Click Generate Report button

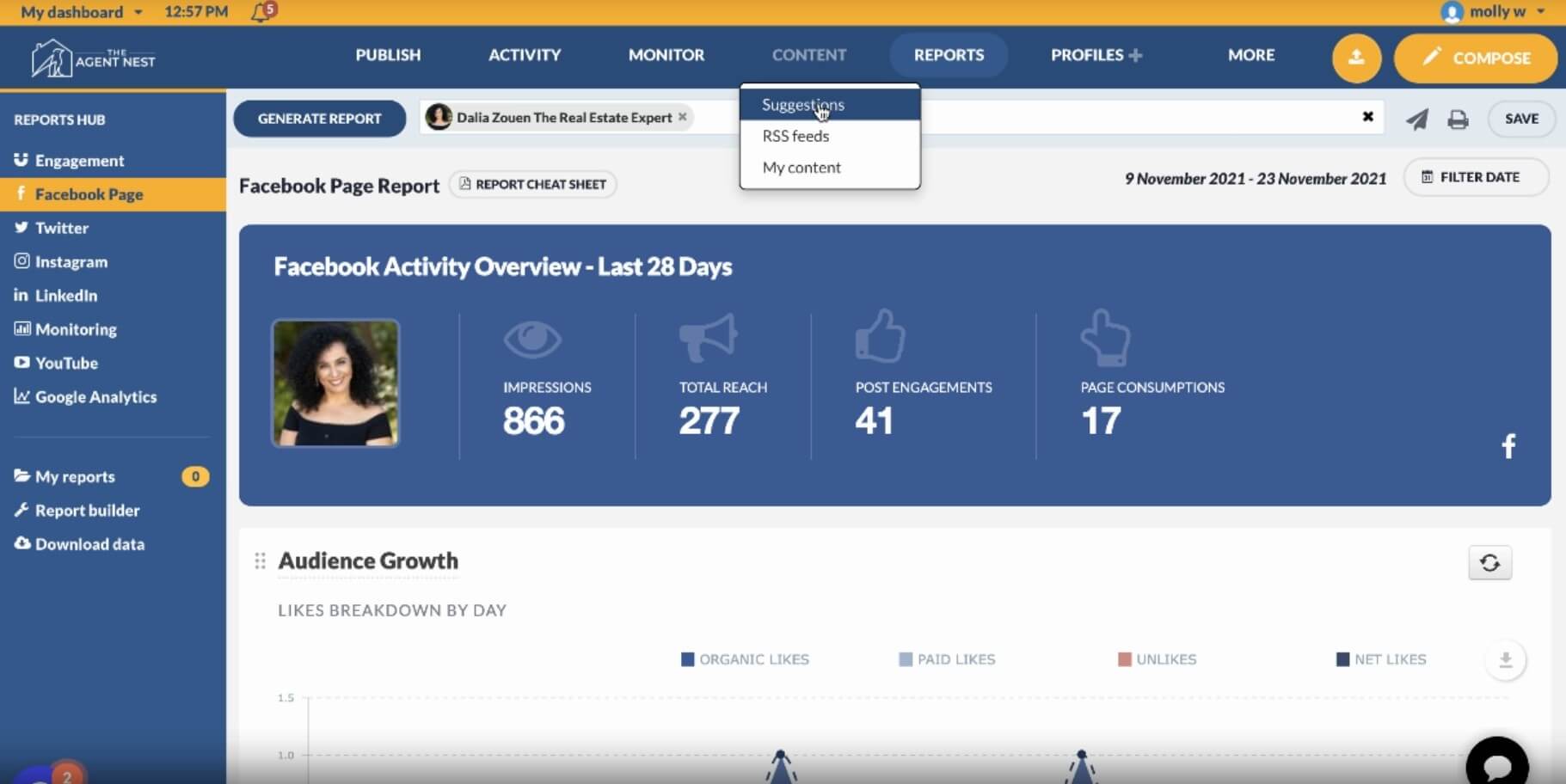319,119
